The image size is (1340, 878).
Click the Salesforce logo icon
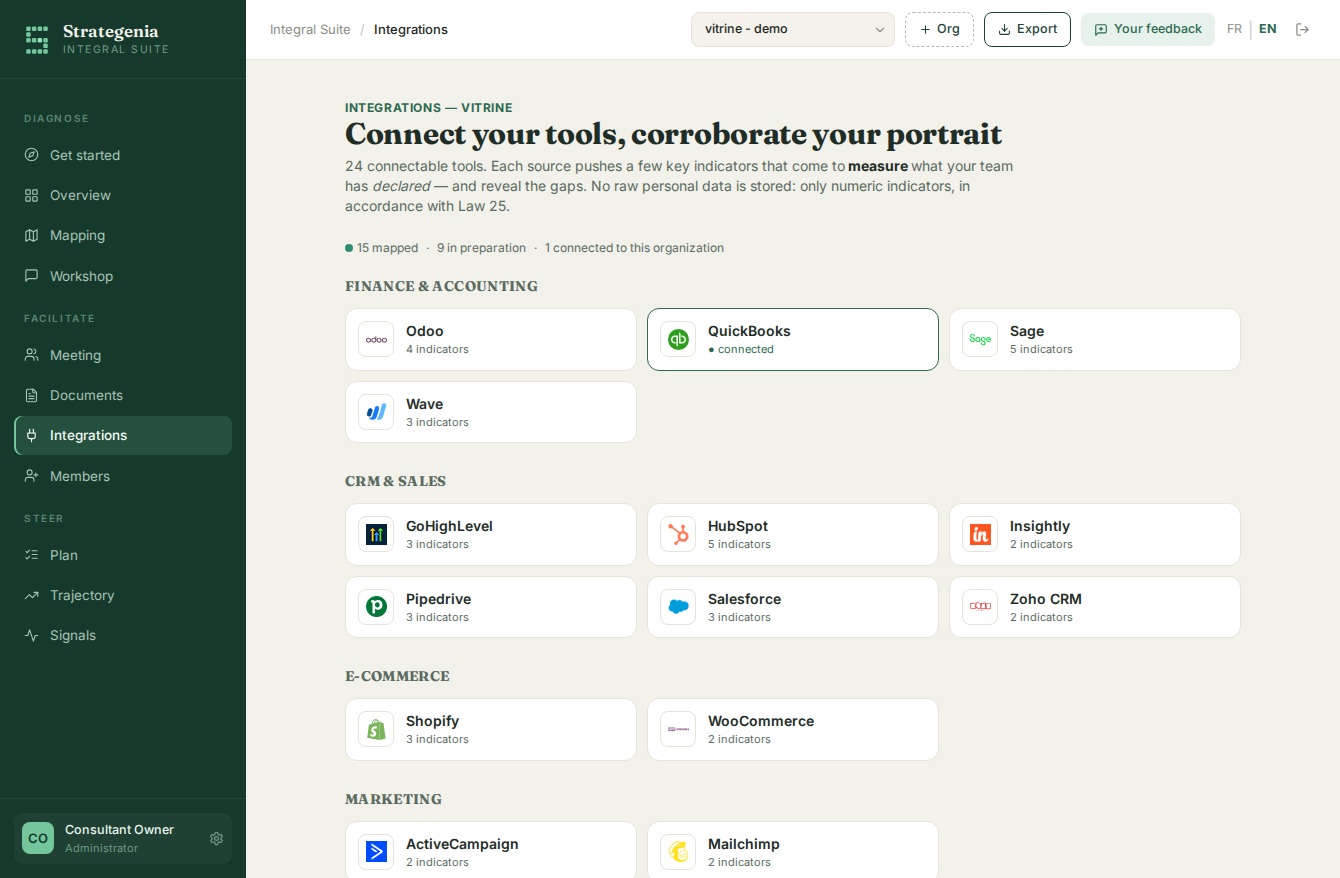point(678,607)
